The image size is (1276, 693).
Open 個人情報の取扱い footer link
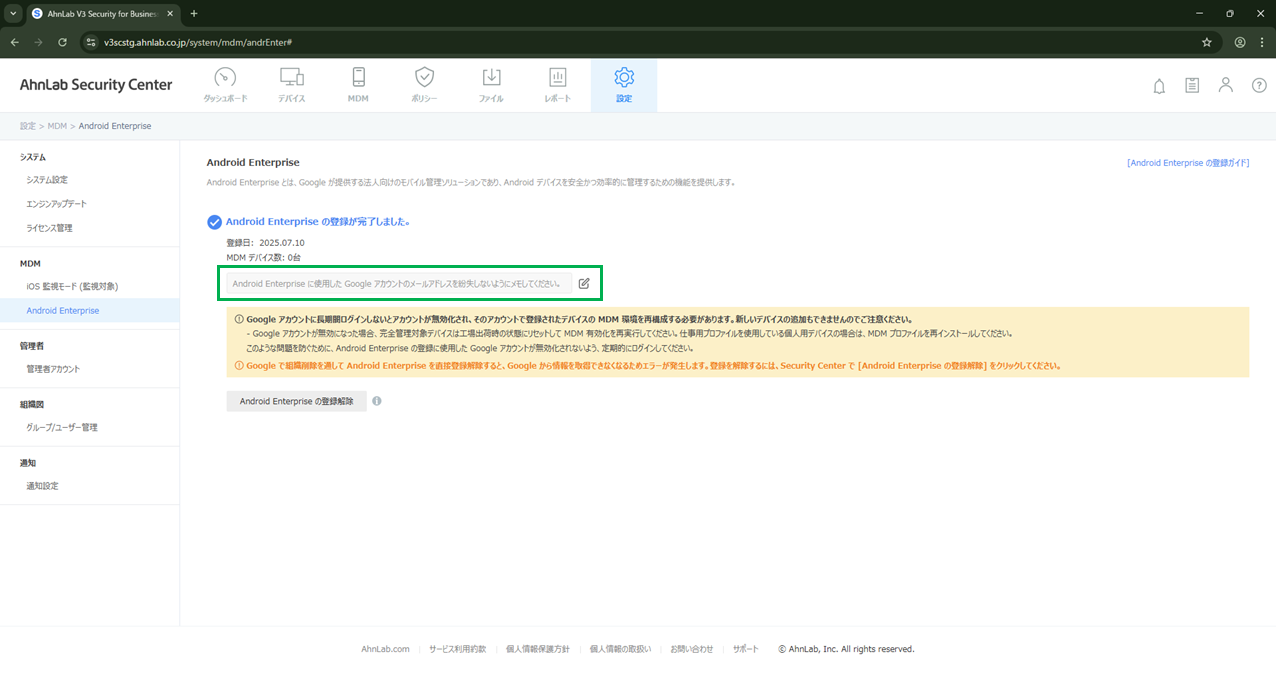coord(620,649)
